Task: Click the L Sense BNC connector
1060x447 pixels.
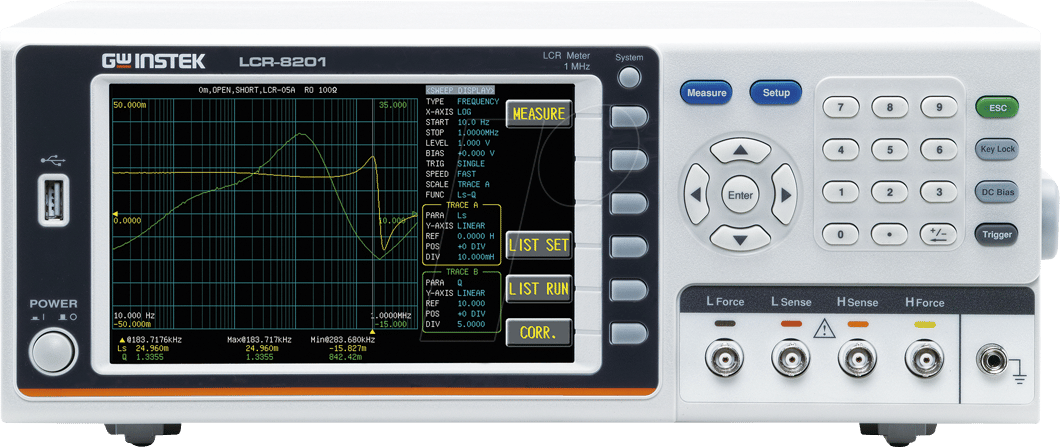Action: click(x=791, y=358)
